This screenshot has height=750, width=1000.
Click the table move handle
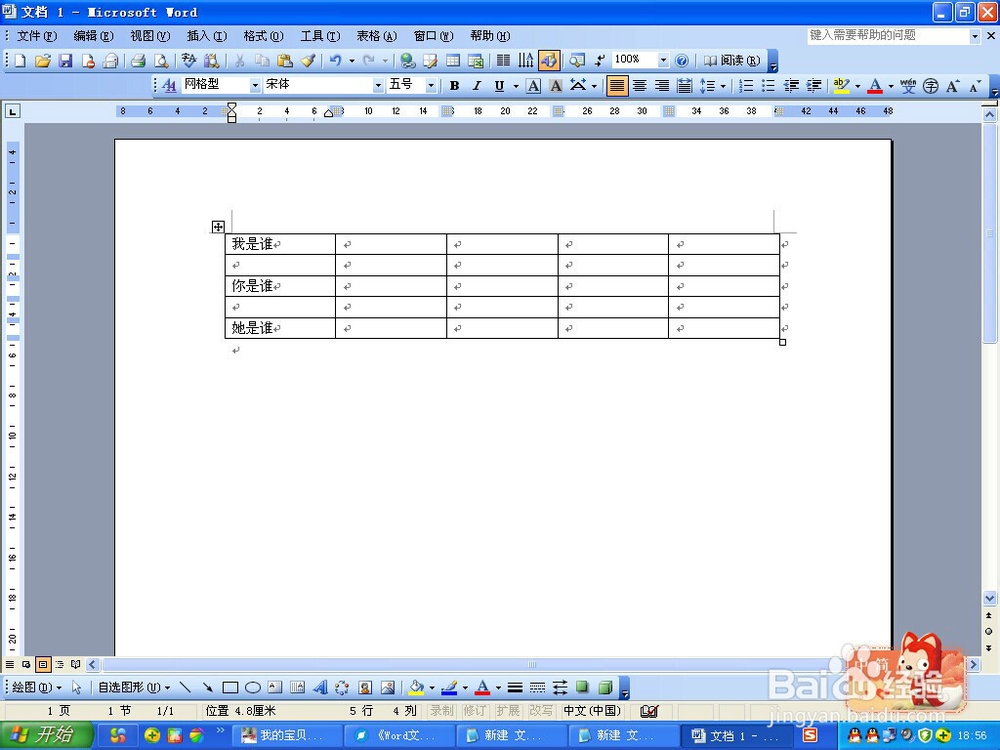point(218,226)
